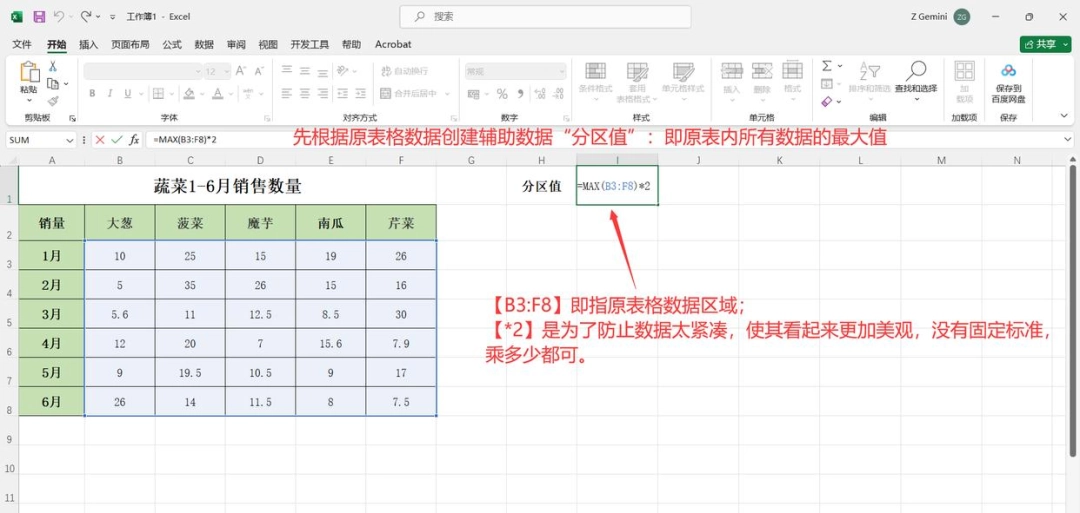Decrease indent in alignment group
The image size is (1080, 513).
(x=342, y=93)
